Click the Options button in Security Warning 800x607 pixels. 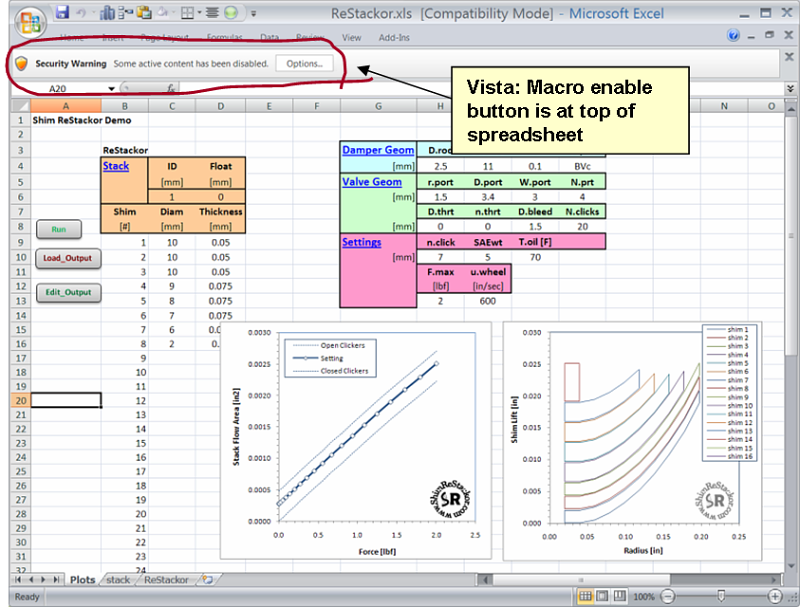(x=304, y=64)
